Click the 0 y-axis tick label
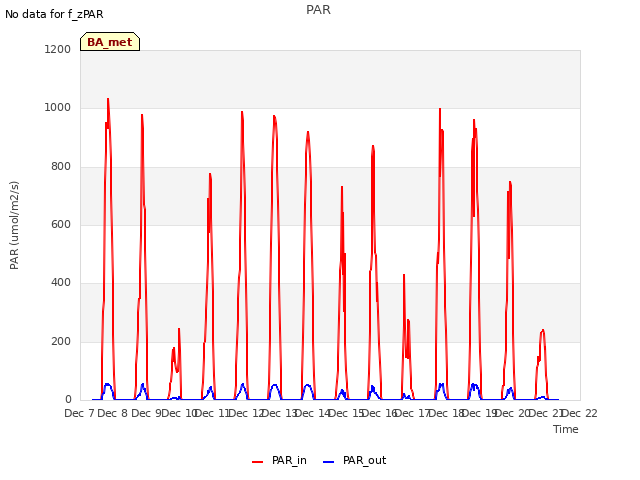The image size is (640, 480). tap(68, 399)
